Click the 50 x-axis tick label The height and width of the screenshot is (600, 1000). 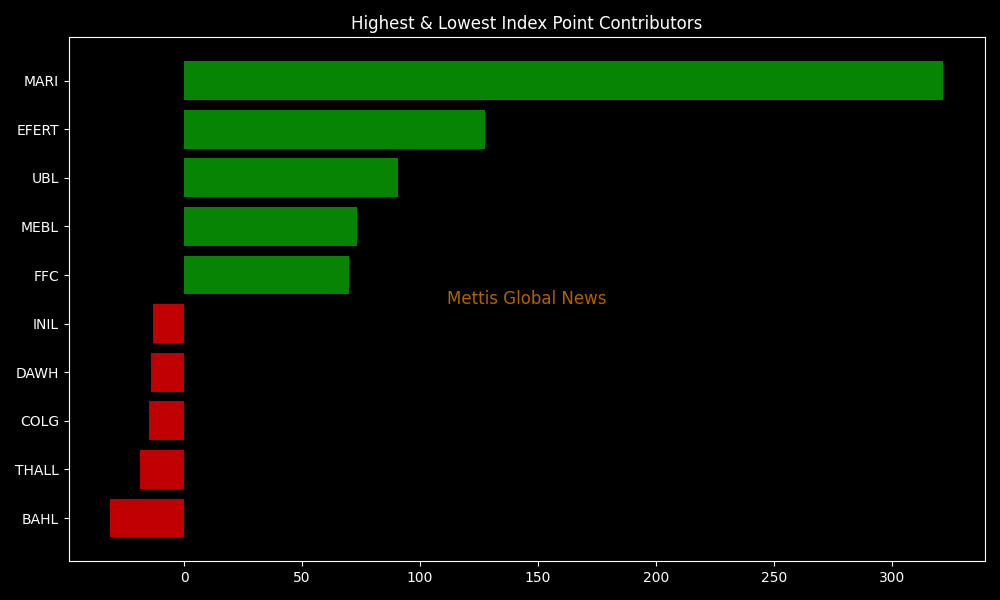pyautogui.click(x=302, y=577)
